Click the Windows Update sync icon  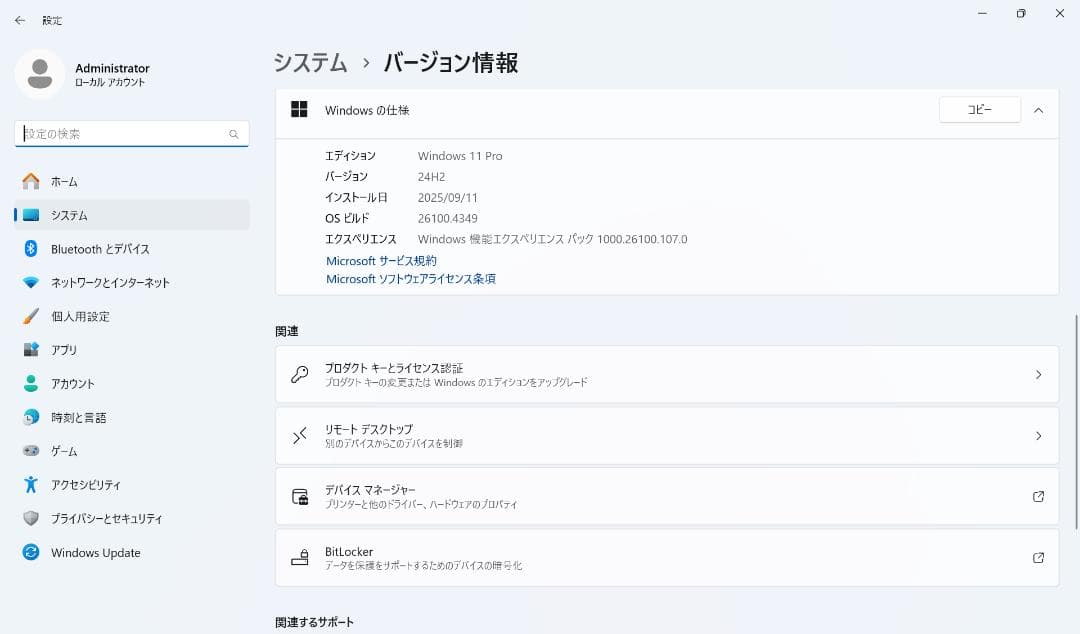[31, 552]
